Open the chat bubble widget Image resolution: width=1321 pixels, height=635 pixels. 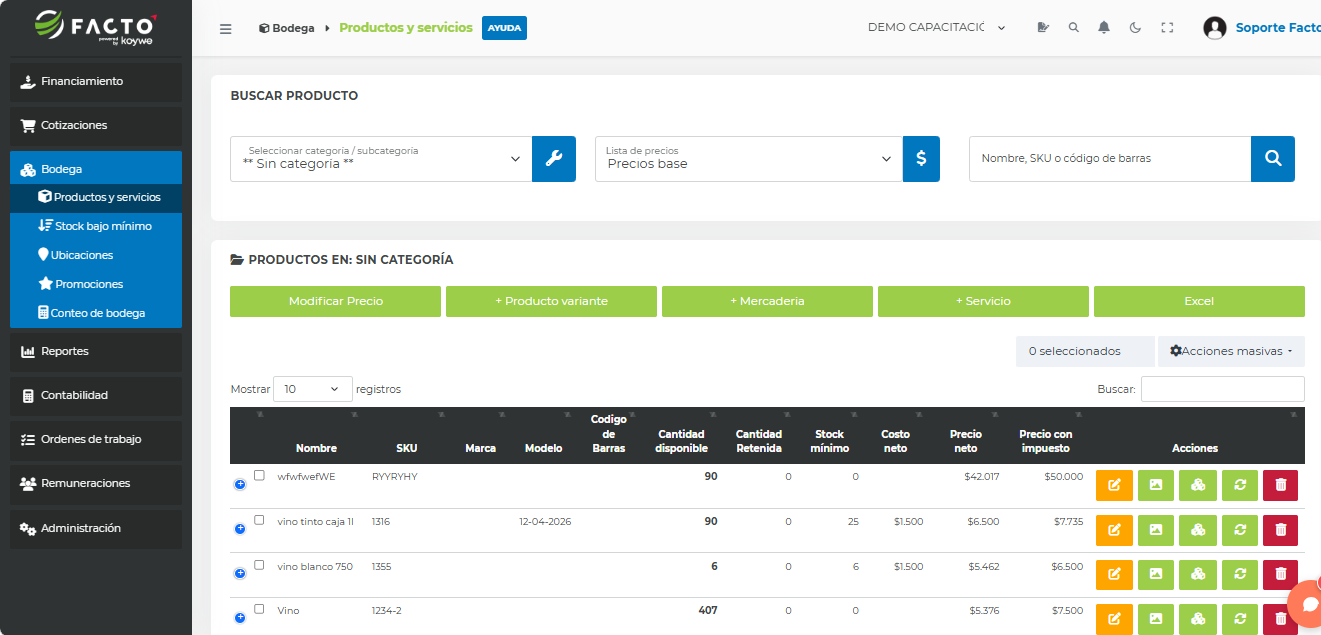tap(1306, 605)
